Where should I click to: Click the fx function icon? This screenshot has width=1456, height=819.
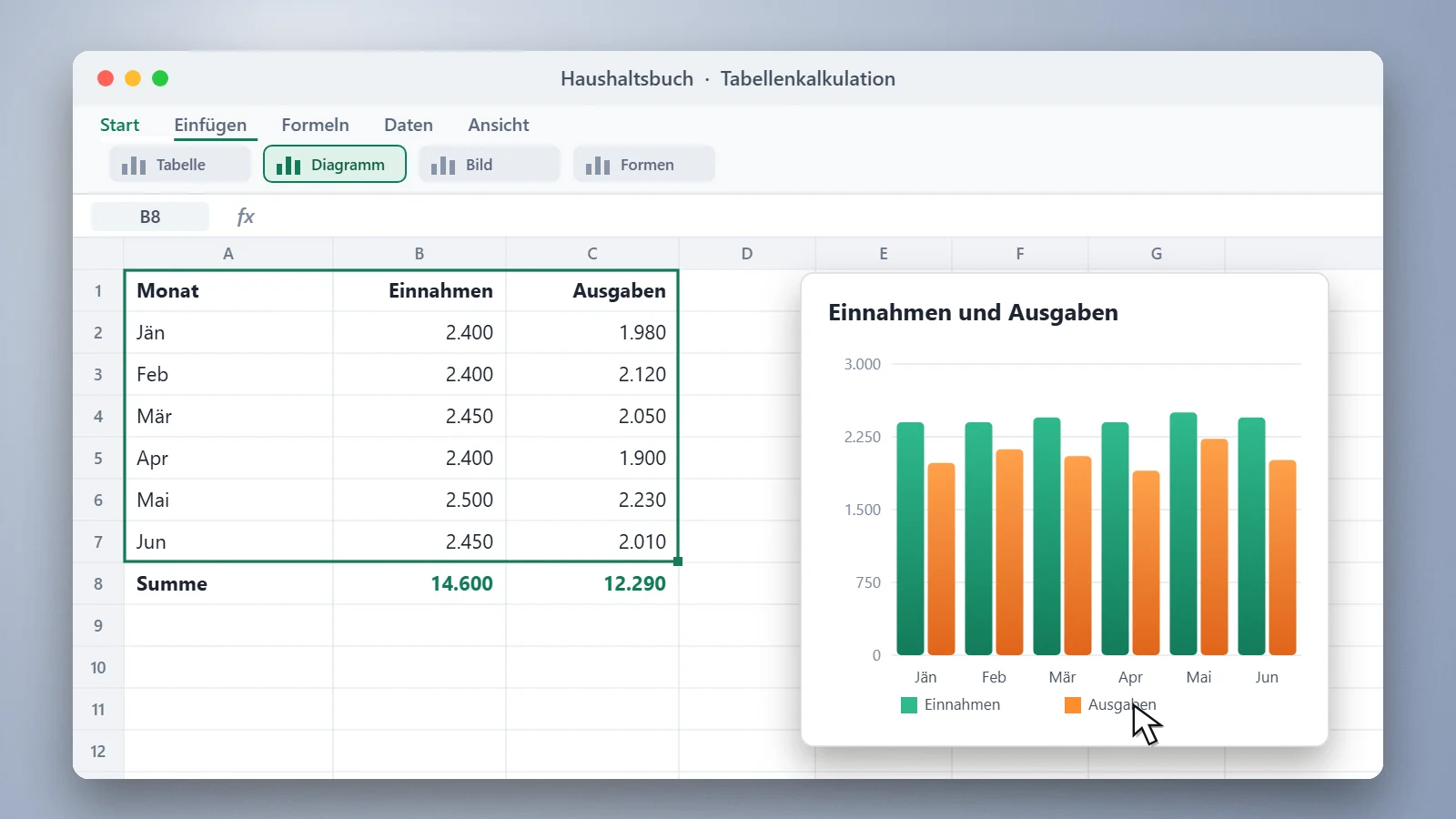coord(245,217)
